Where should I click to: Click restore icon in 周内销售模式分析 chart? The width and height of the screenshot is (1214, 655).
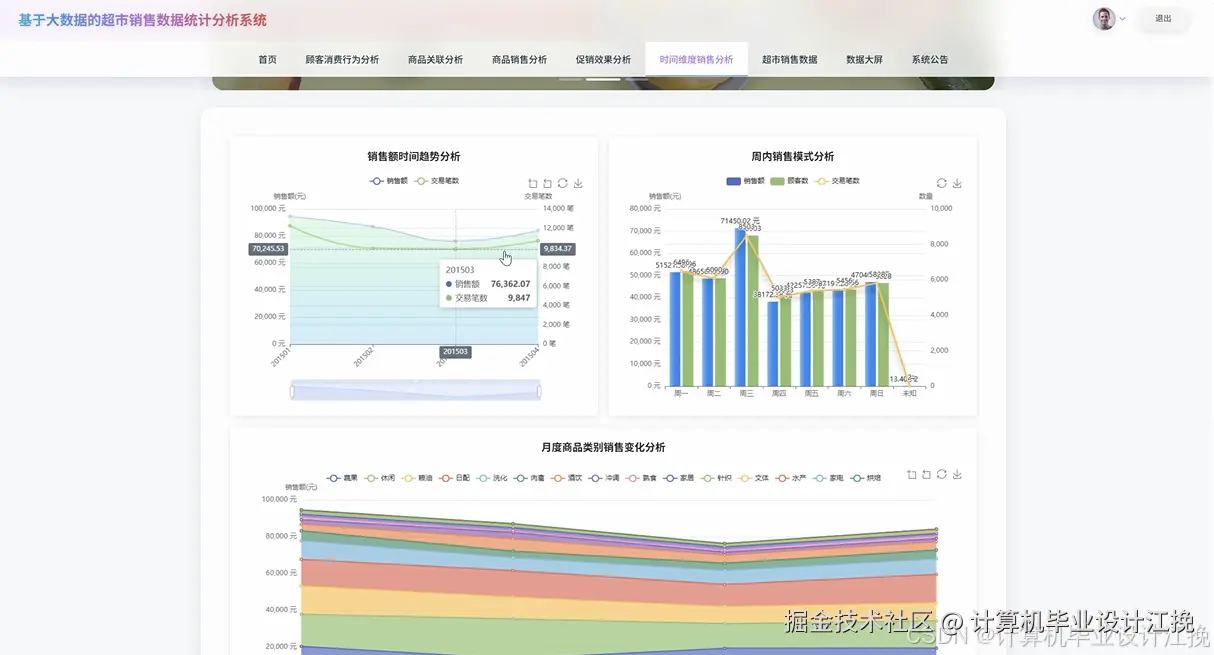[942, 183]
